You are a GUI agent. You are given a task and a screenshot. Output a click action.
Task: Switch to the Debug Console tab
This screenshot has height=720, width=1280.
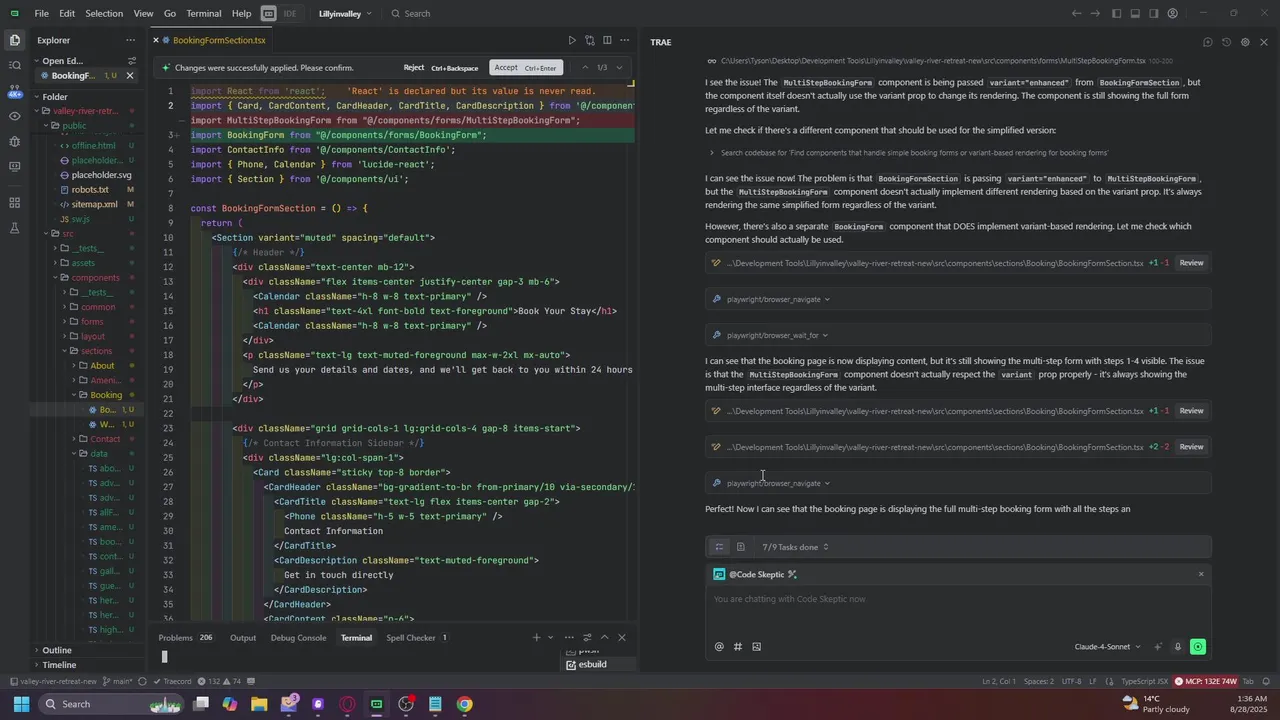[298, 638]
